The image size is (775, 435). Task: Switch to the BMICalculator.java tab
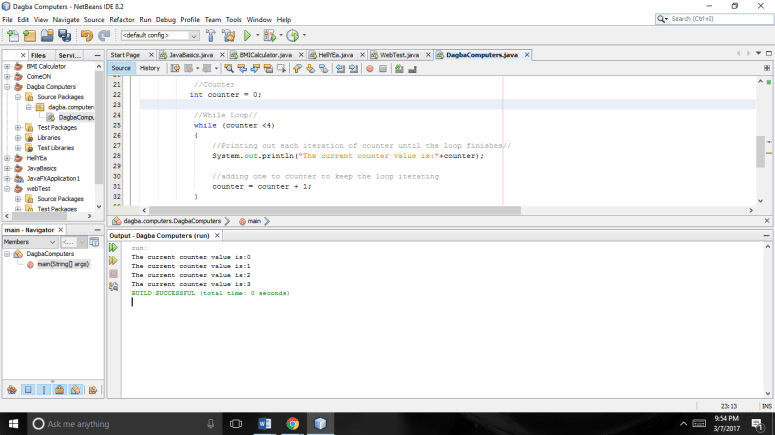[265, 55]
